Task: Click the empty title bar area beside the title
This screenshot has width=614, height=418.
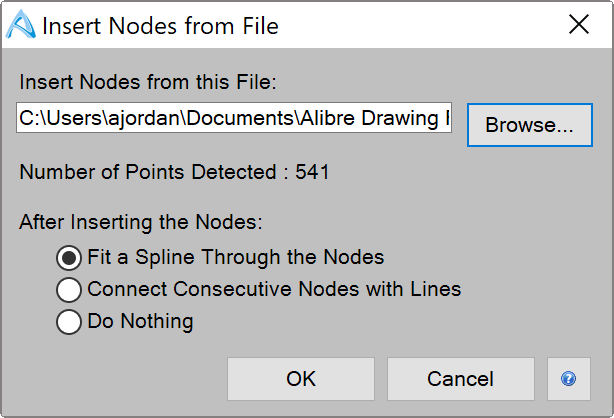Action: pos(423,25)
